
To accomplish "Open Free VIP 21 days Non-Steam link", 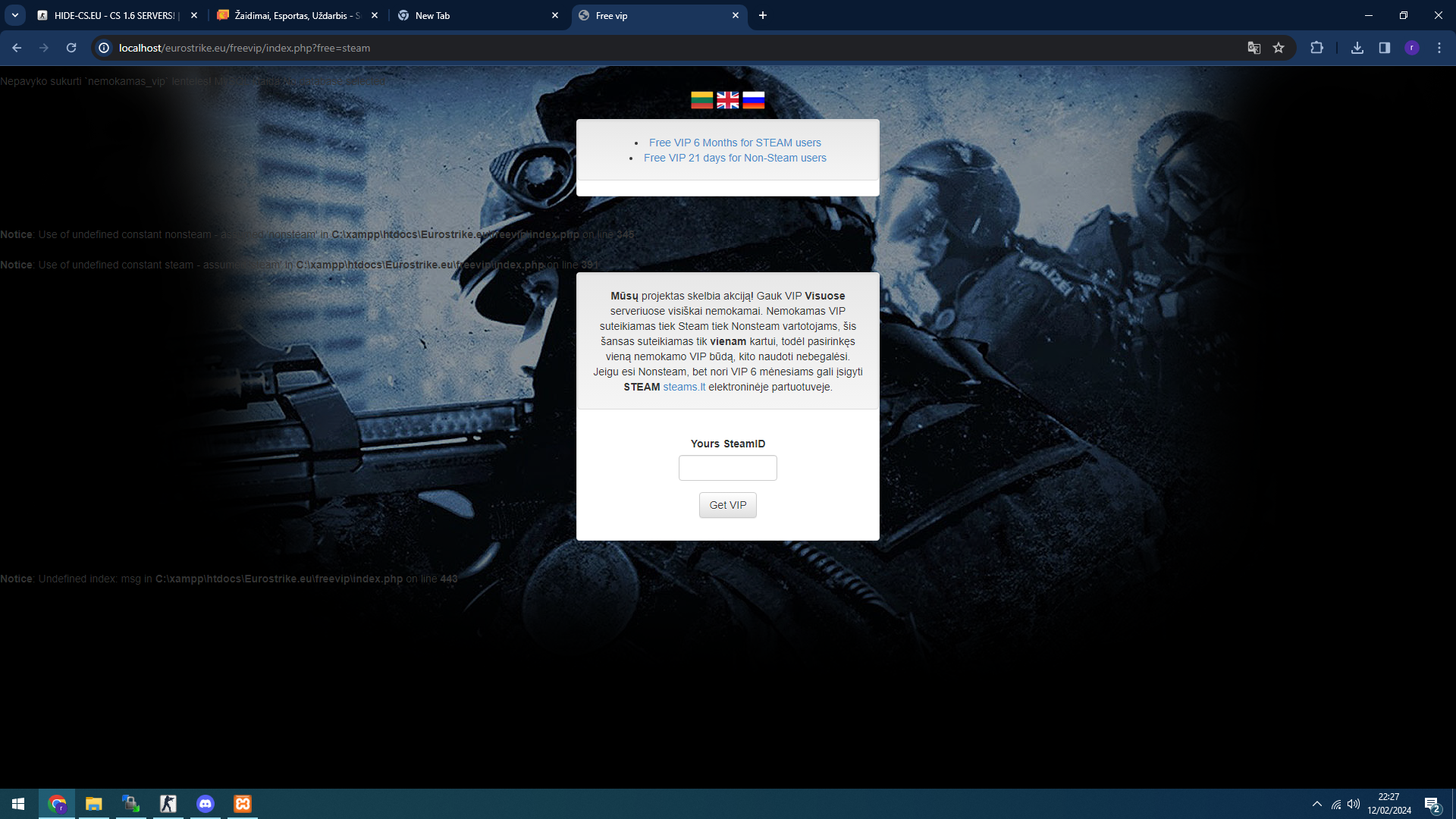I will 734,158.
